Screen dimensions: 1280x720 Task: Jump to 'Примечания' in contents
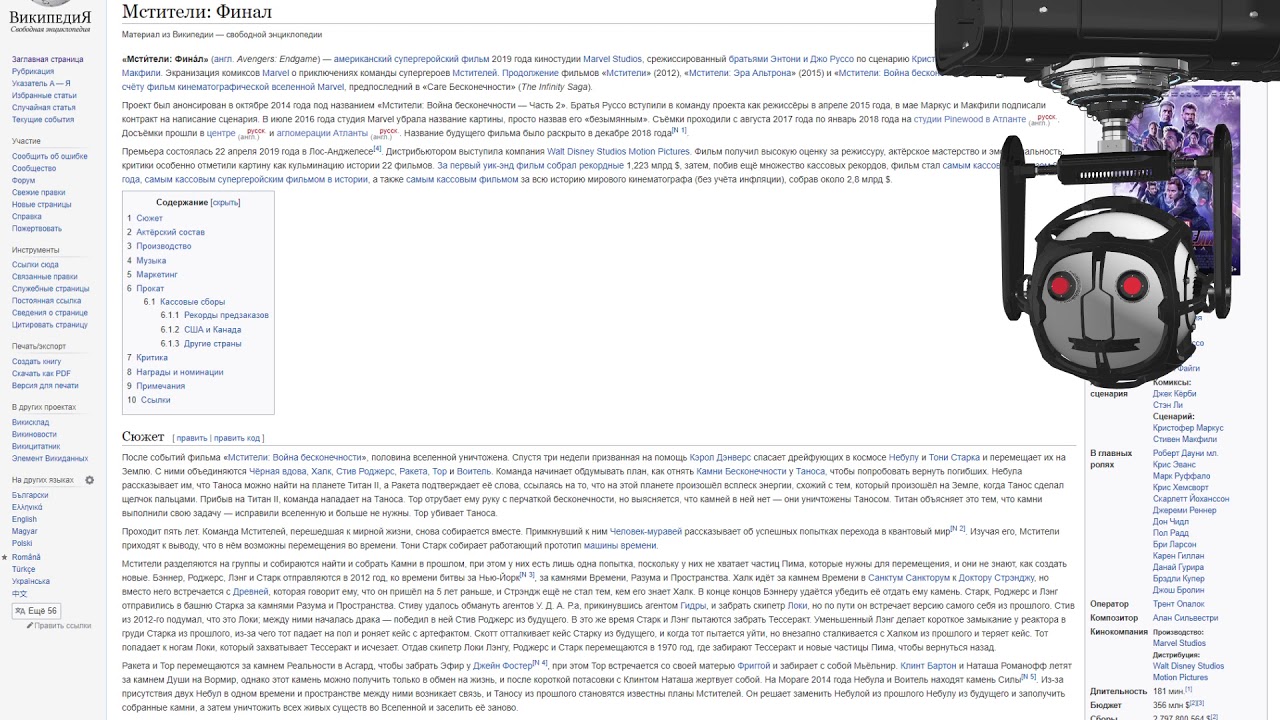pyautogui.click(x=160, y=386)
